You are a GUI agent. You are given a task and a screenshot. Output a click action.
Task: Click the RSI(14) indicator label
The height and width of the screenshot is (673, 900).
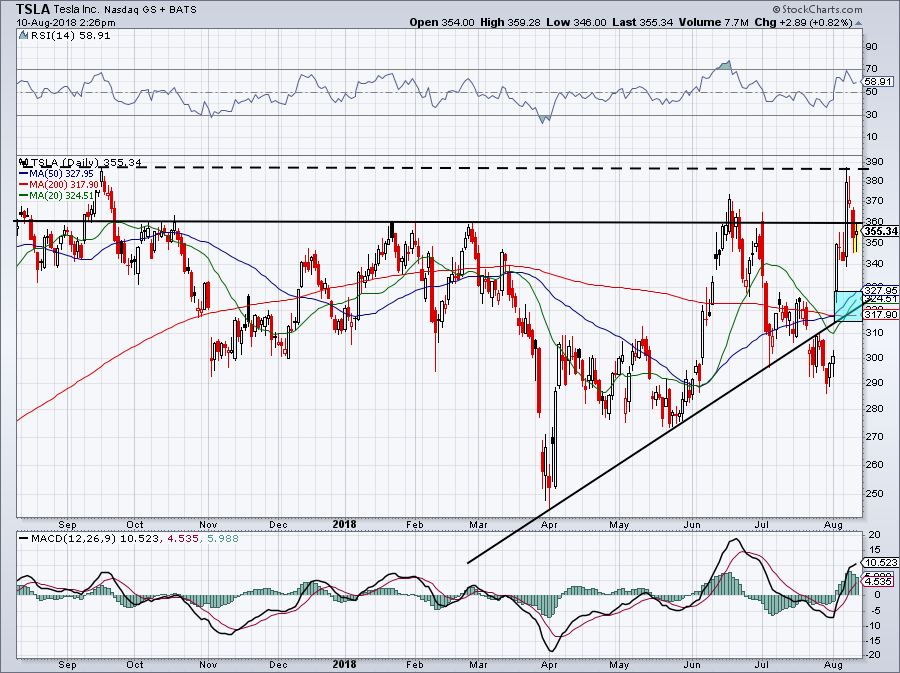[x=51, y=36]
